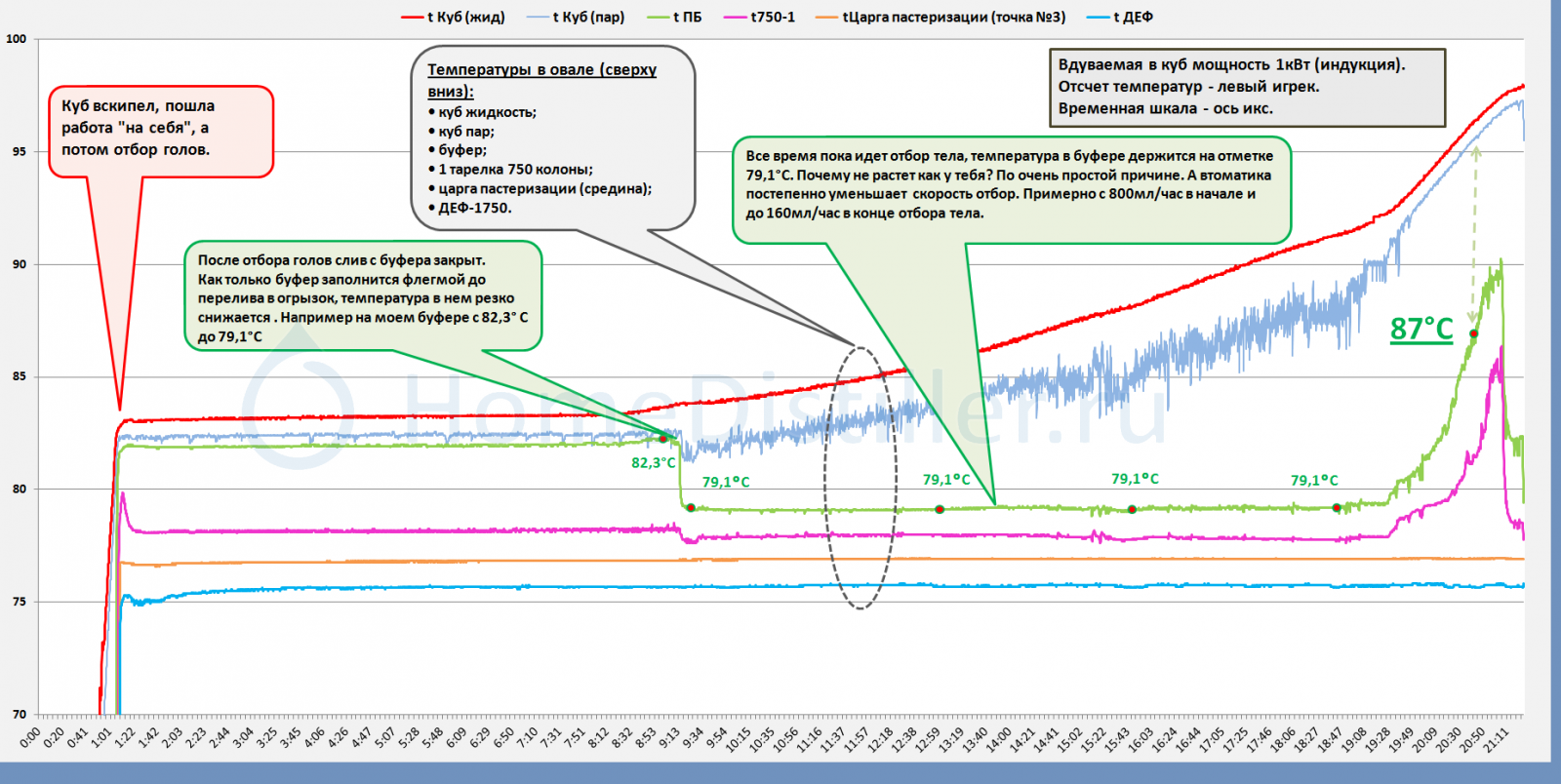
Task: Click the '10:15' time axis label
Action: [x=738, y=739]
